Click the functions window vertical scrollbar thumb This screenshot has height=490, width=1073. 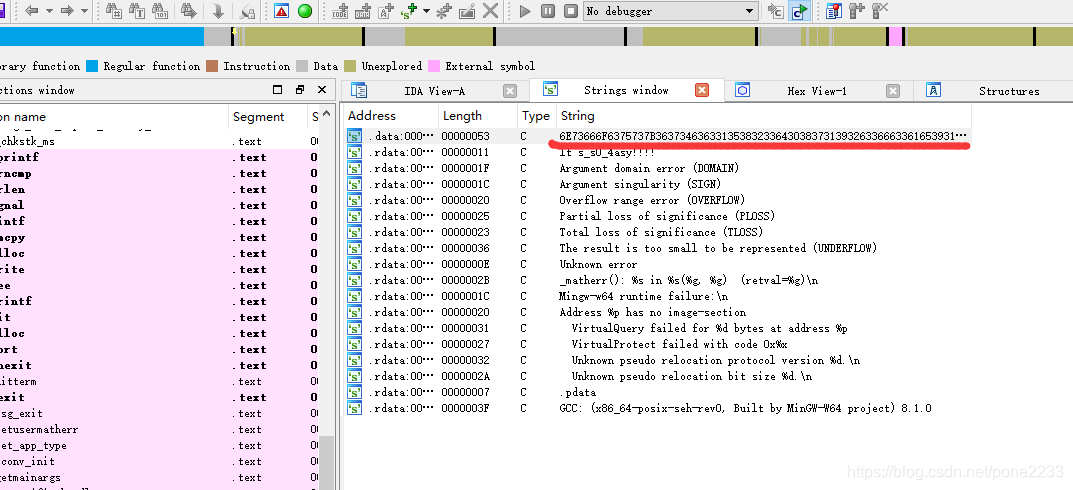[327, 461]
